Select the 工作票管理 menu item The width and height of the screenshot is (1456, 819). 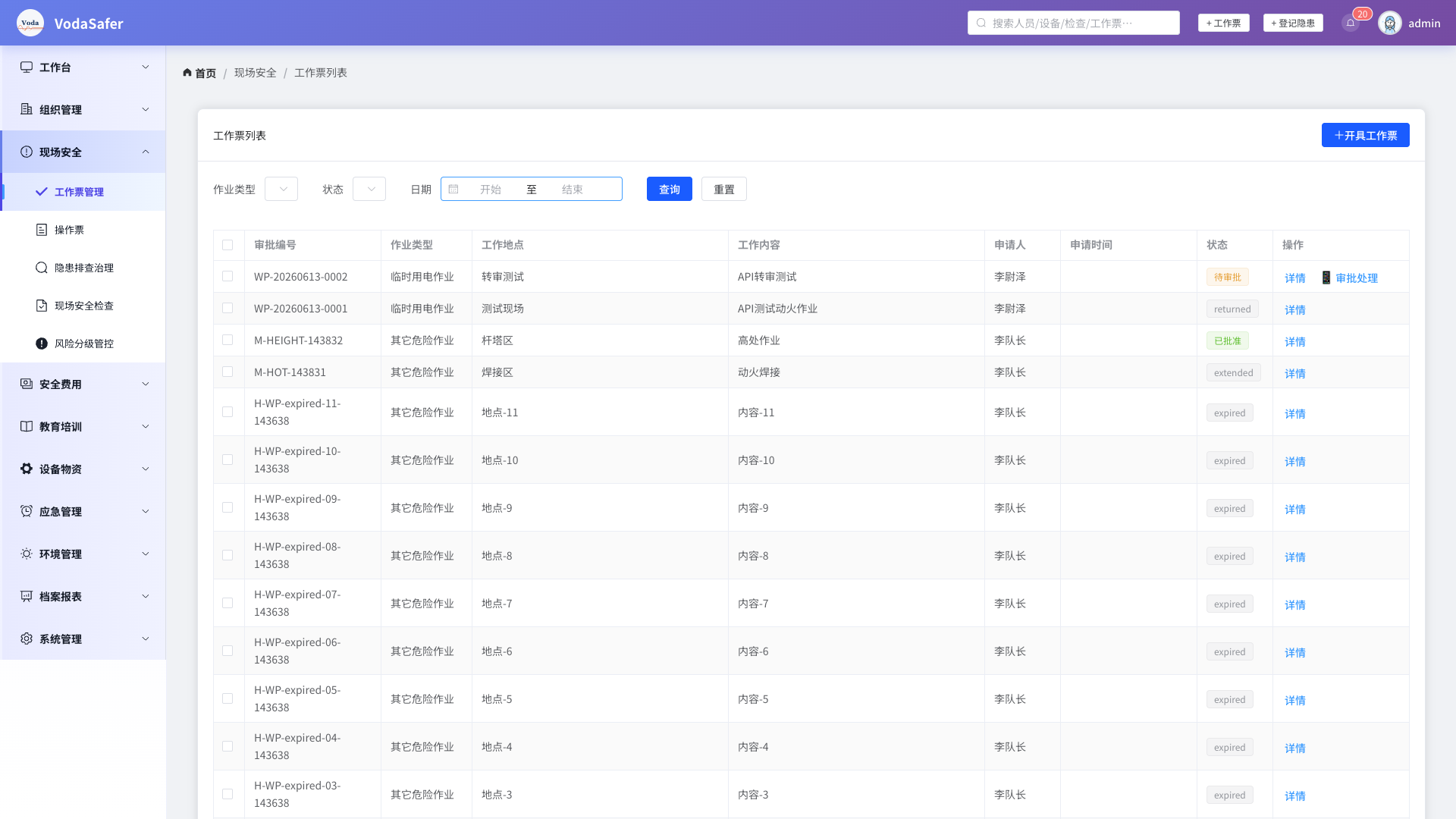click(x=83, y=192)
